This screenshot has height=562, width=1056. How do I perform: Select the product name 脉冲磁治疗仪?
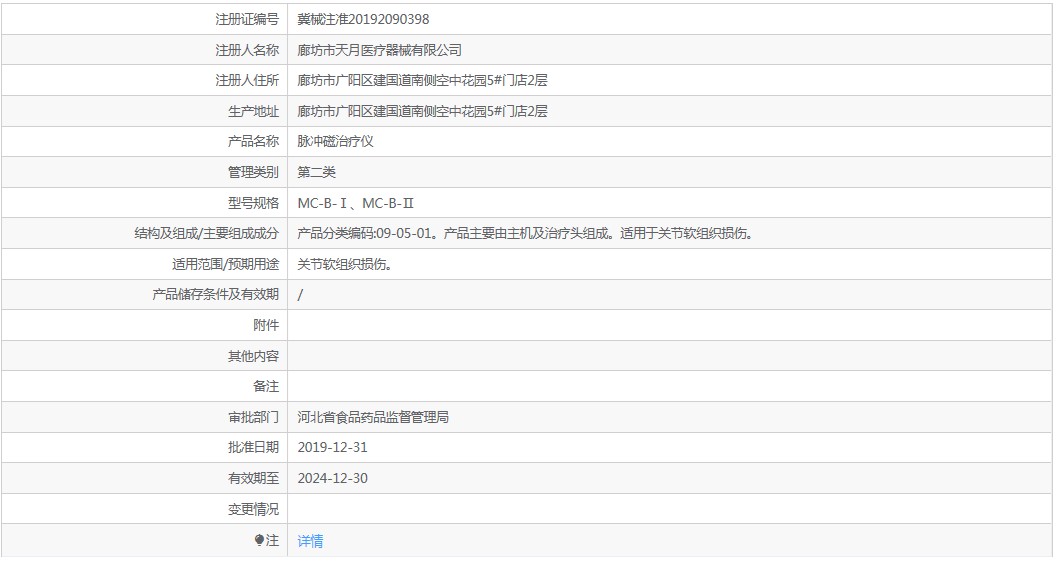[x=335, y=142]
